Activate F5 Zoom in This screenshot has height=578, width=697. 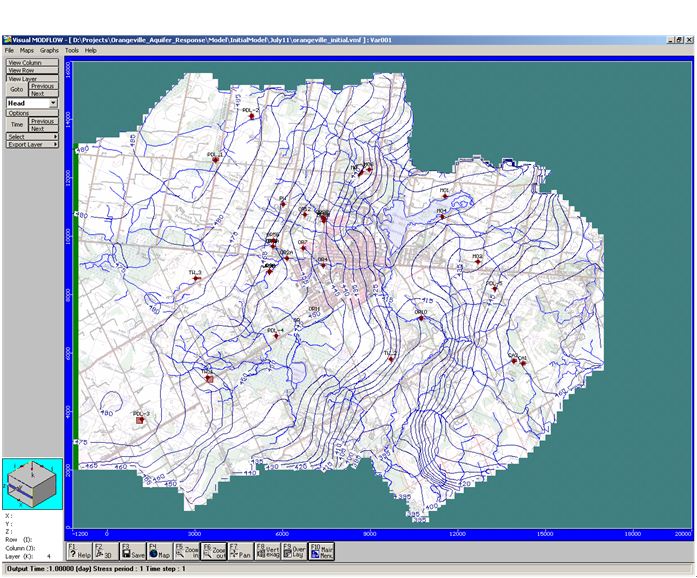point(187,551)
